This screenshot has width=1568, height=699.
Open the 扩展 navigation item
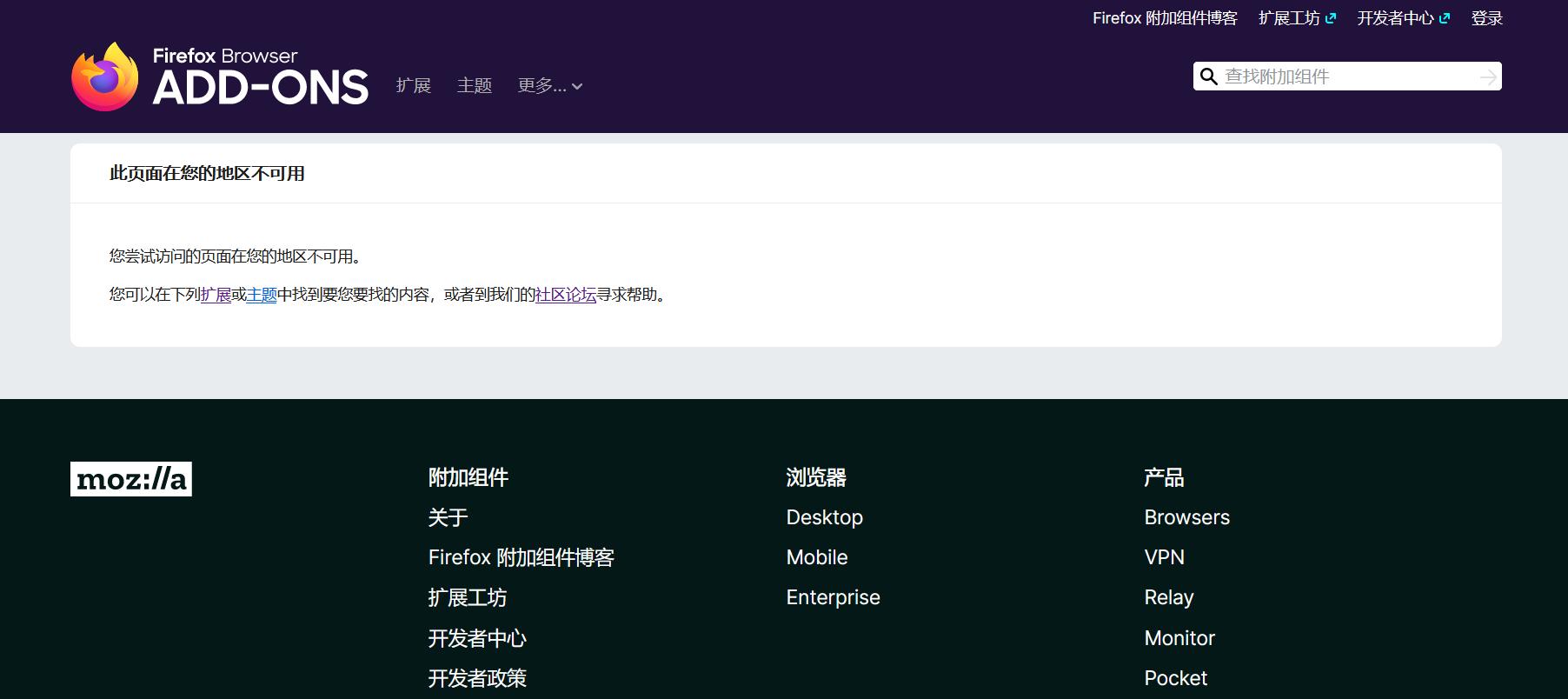[414, 85]
